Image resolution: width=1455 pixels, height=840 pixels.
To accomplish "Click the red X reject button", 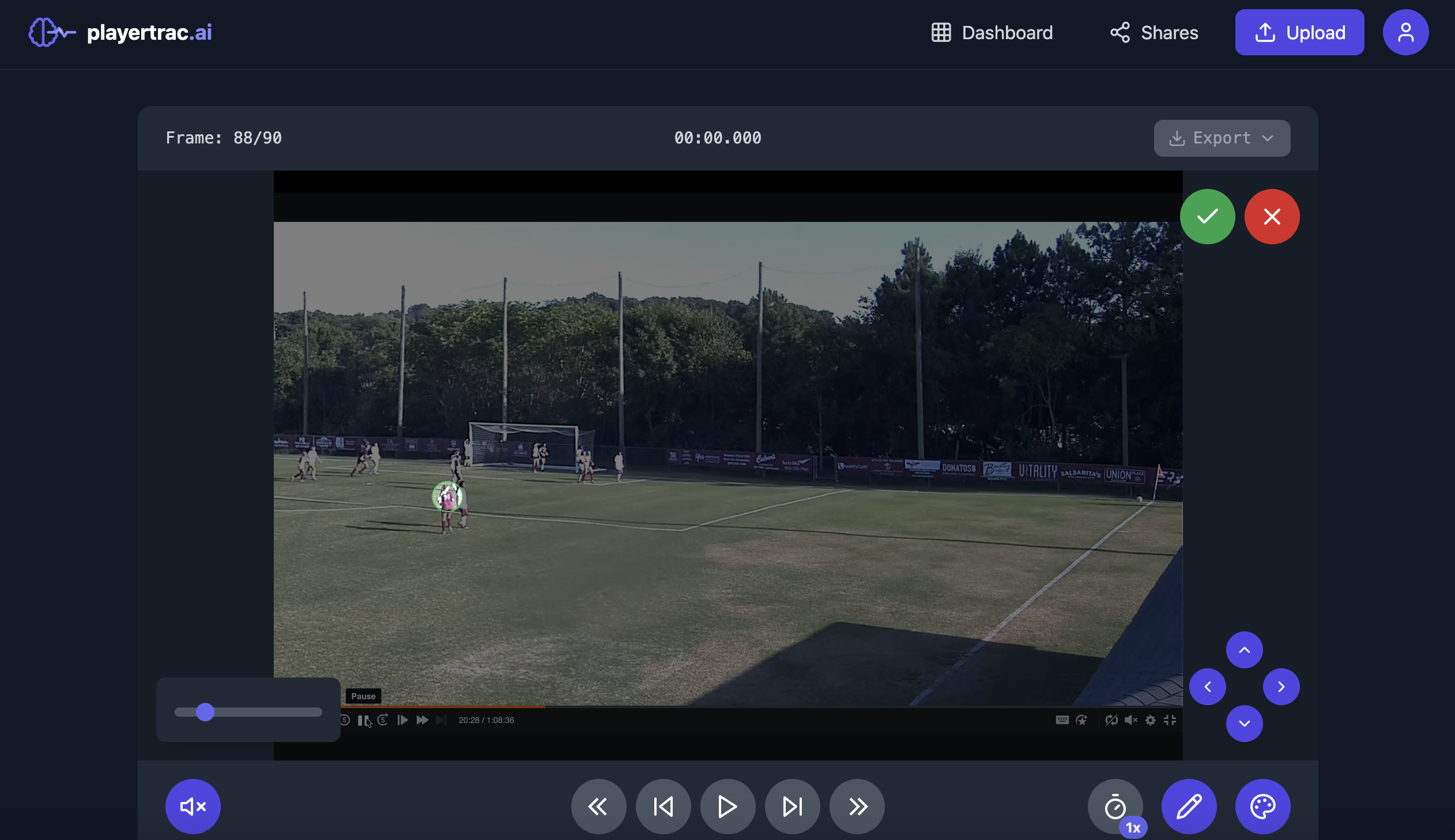I will 1272,217.
